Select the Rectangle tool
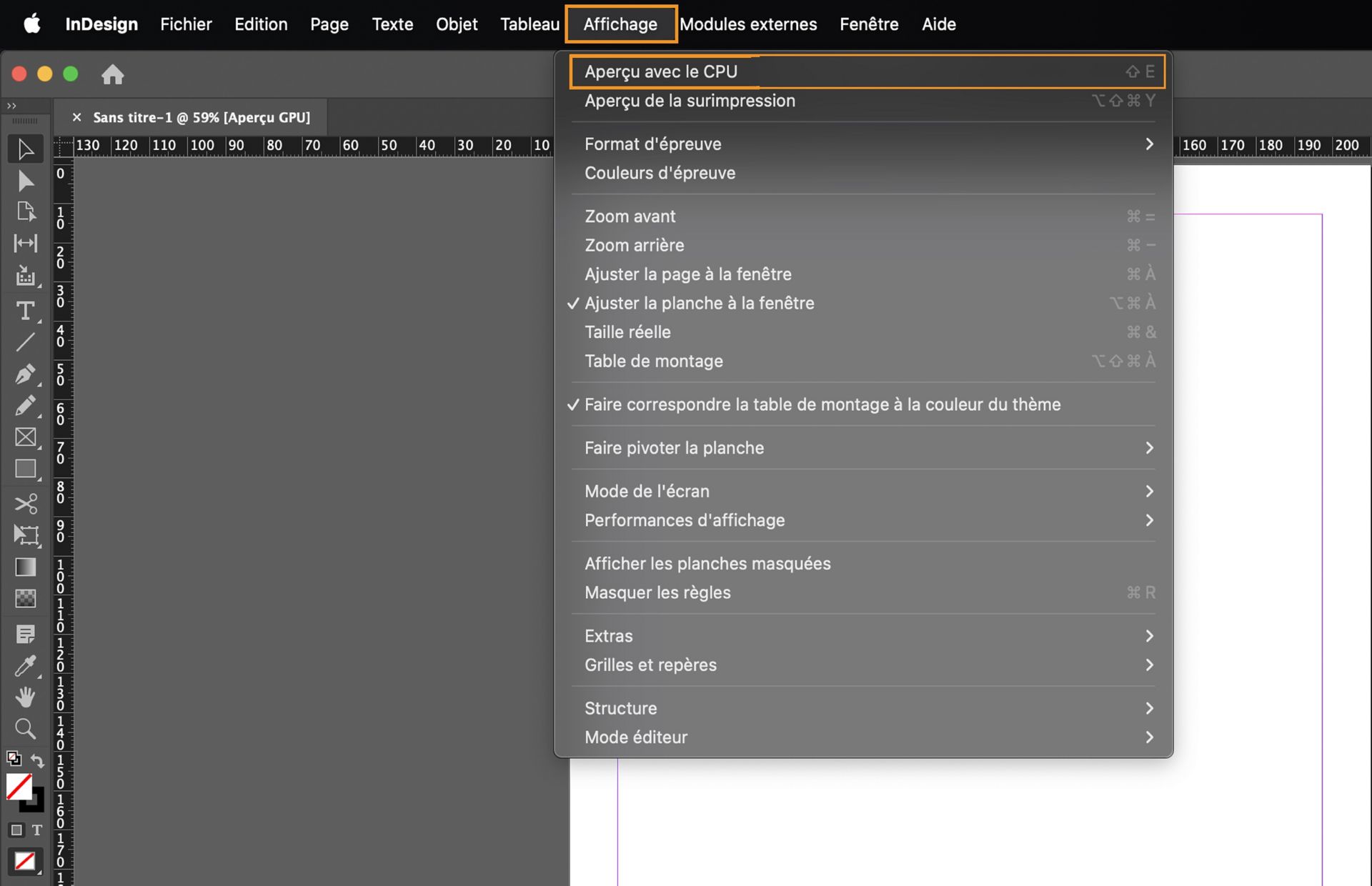This screenshot has width=1372, height=886. point(26,469)
